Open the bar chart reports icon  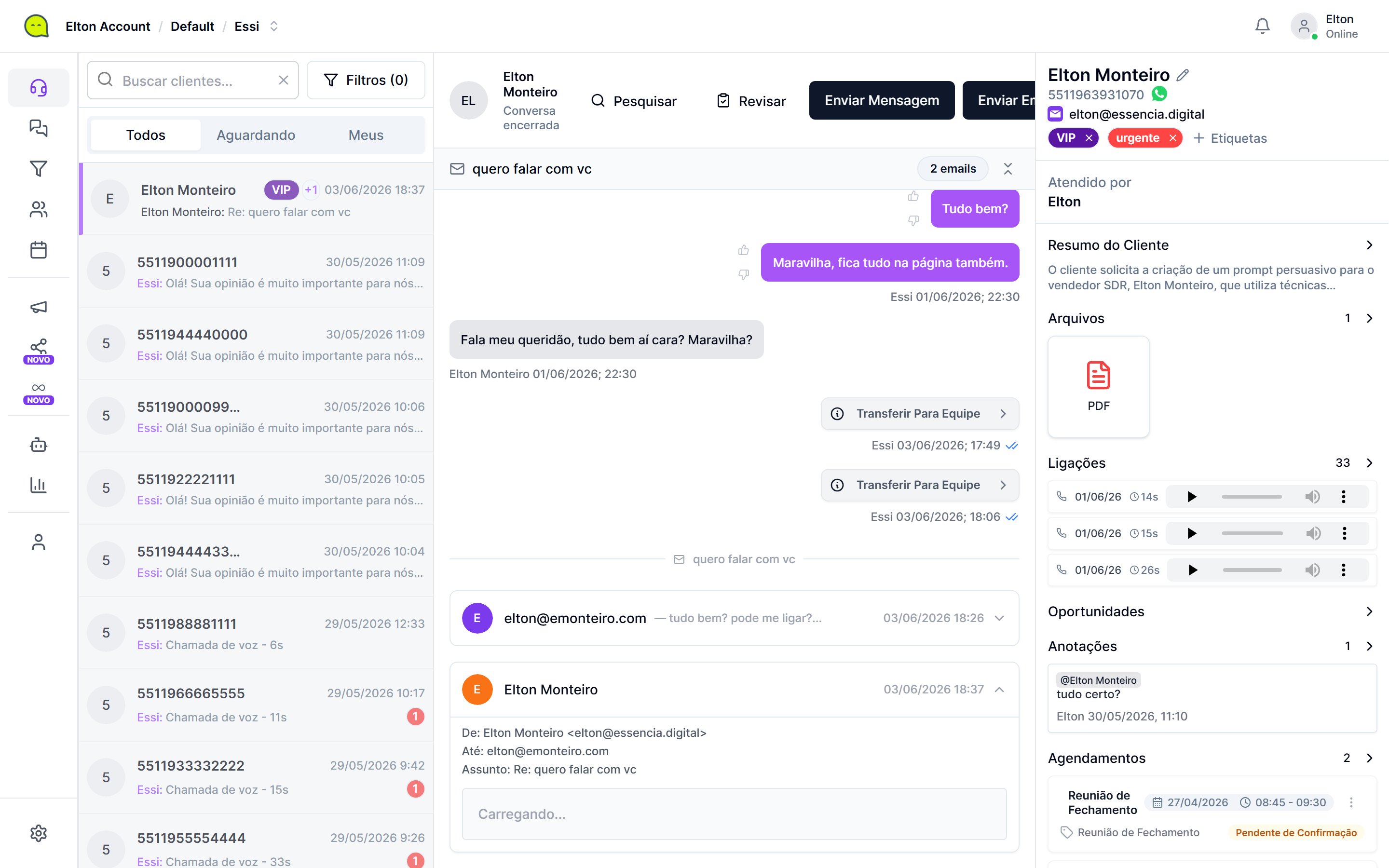click(39, 486)
